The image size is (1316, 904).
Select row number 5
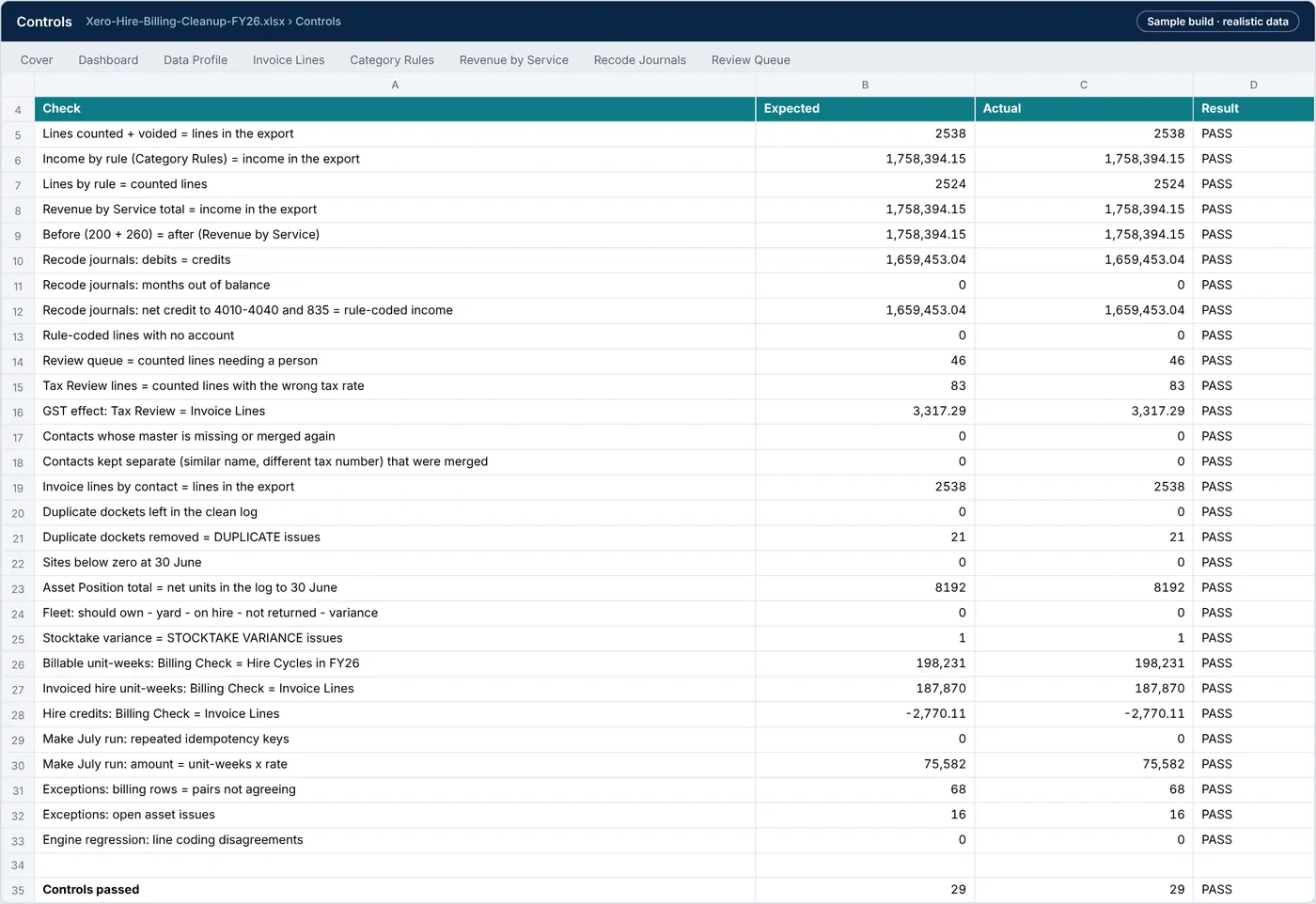[x=18, y=134]
